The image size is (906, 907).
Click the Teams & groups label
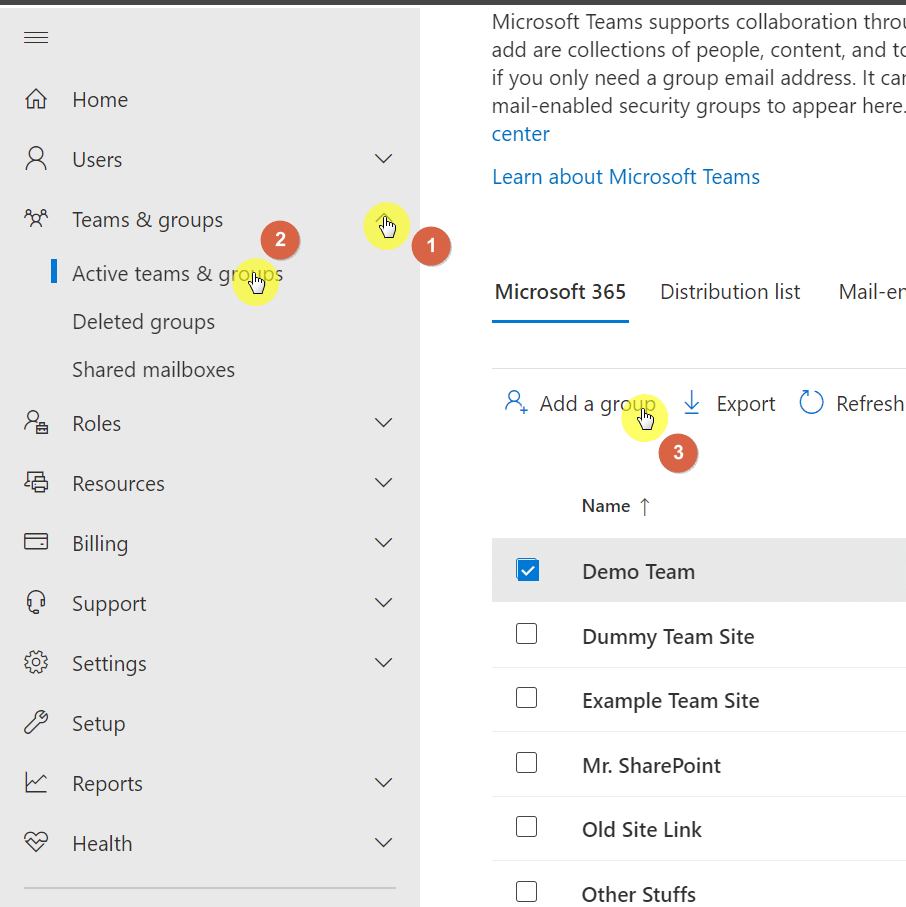(148, 220)
